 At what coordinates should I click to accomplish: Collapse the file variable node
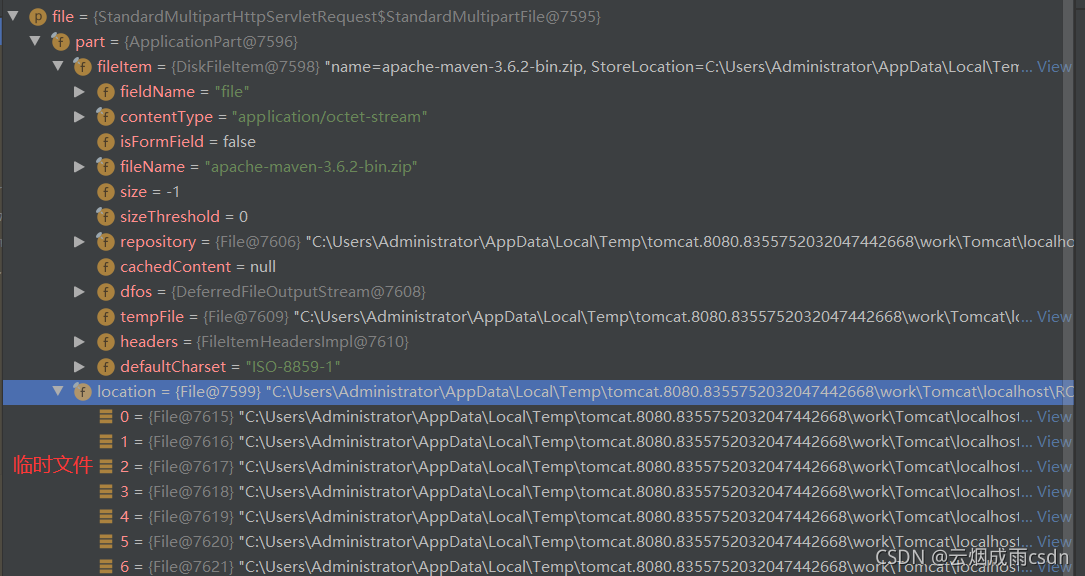(13, 15)
